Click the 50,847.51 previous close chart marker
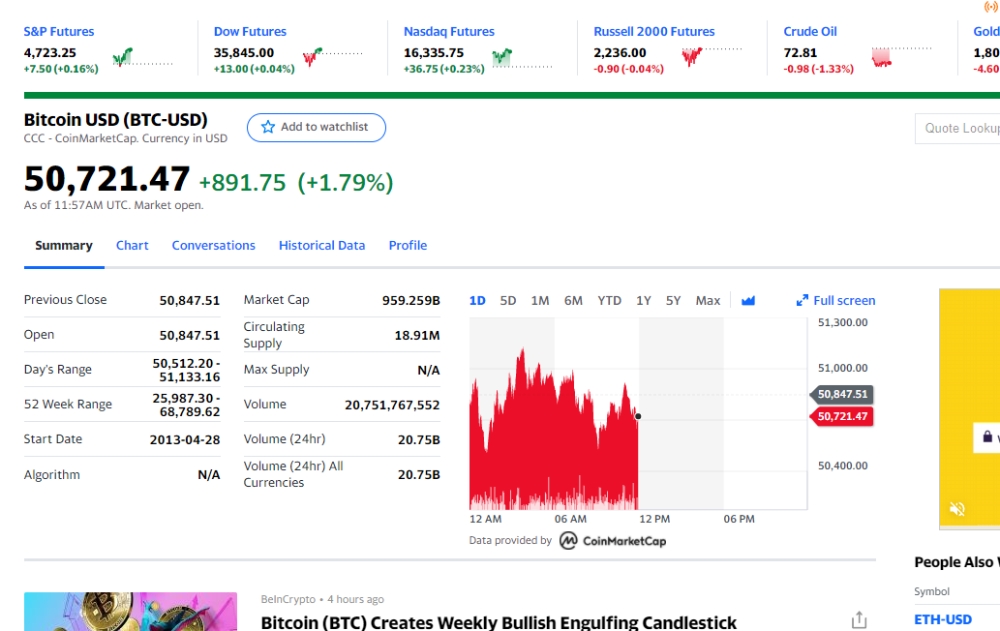The width and height of the screenshot is (1000, 631). point(842,394)
